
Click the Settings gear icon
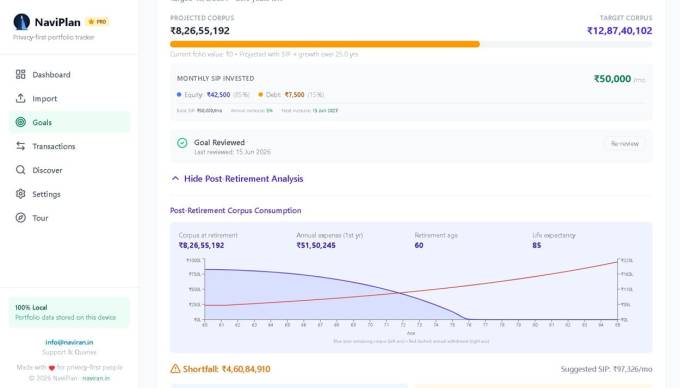tap(20, 194)
